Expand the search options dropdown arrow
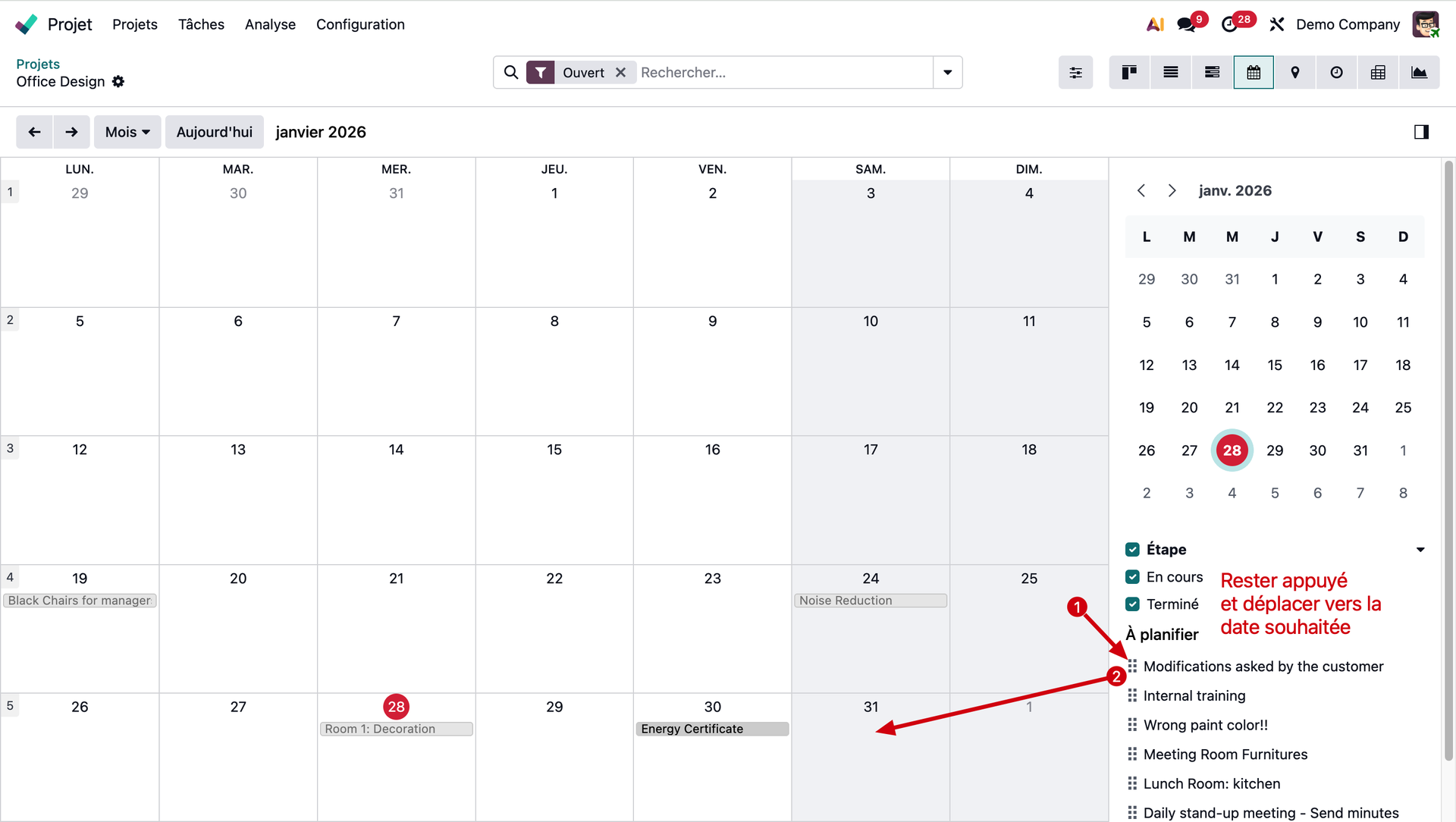The image size is (1456, 822). 947,73
